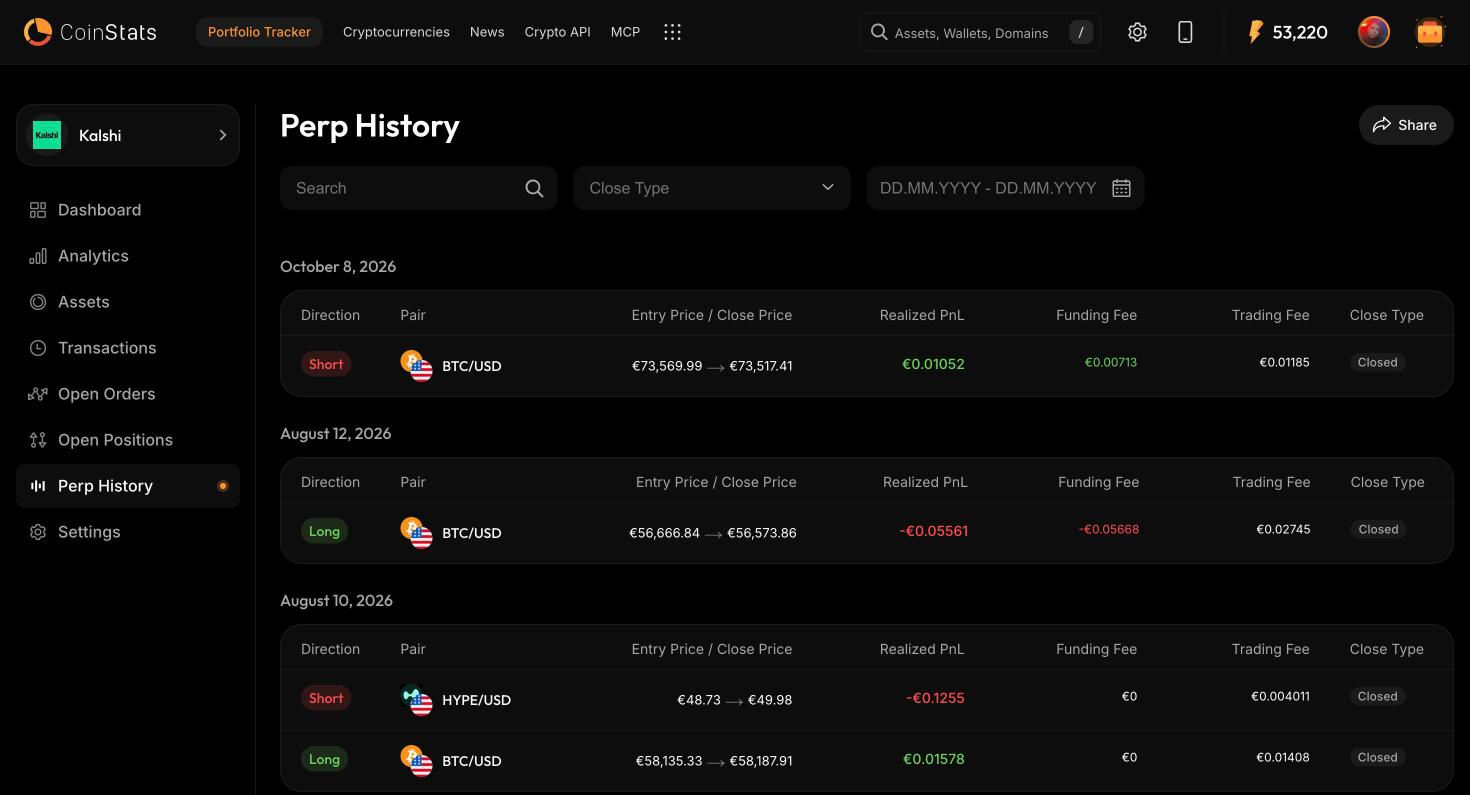Click realized PnL value -€0.05561
Viewport: 1470px width, 795px height.
point(933,531)
